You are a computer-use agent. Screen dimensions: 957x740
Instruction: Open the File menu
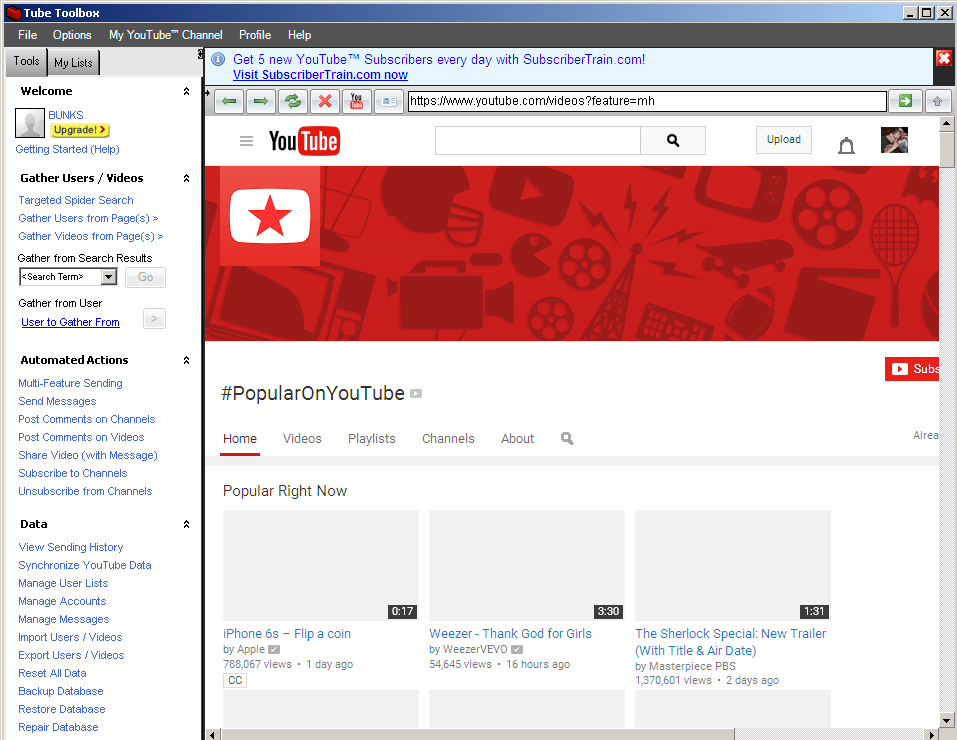[27, 35]
